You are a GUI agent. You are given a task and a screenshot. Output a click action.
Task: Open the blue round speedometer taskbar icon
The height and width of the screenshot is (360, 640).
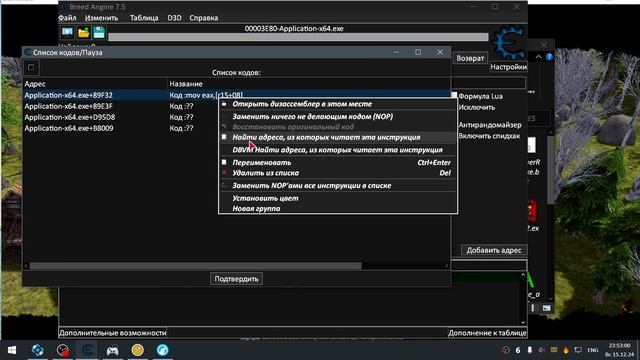[x=162, y=350]
